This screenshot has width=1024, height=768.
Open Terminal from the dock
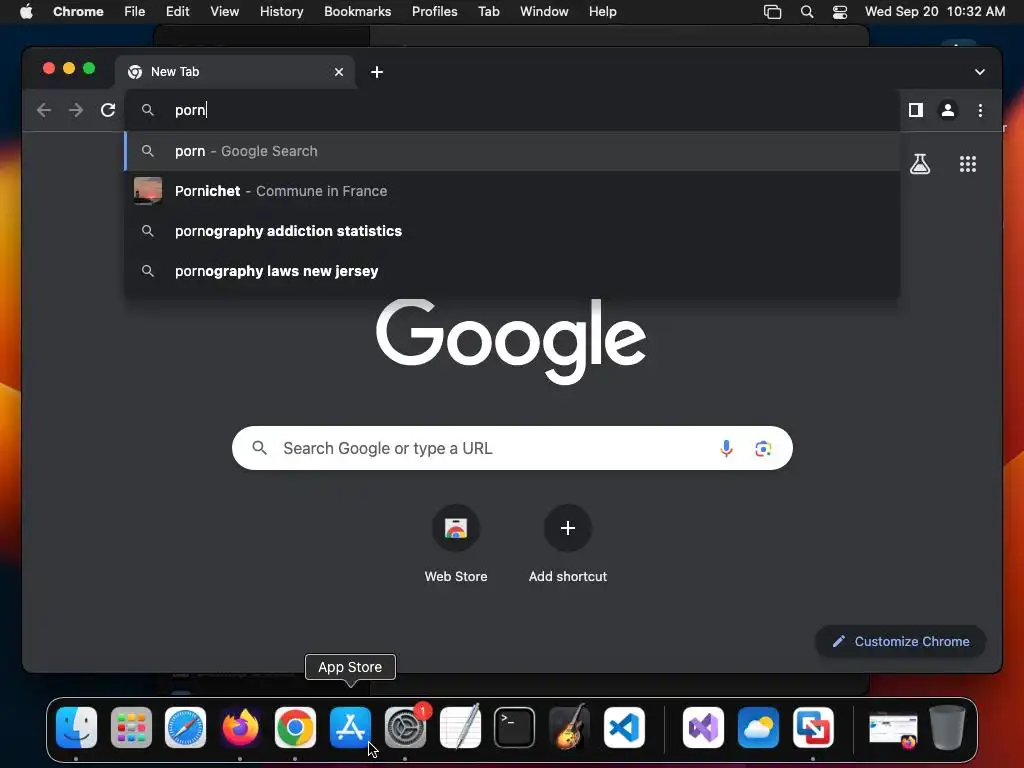coord(515,728)
